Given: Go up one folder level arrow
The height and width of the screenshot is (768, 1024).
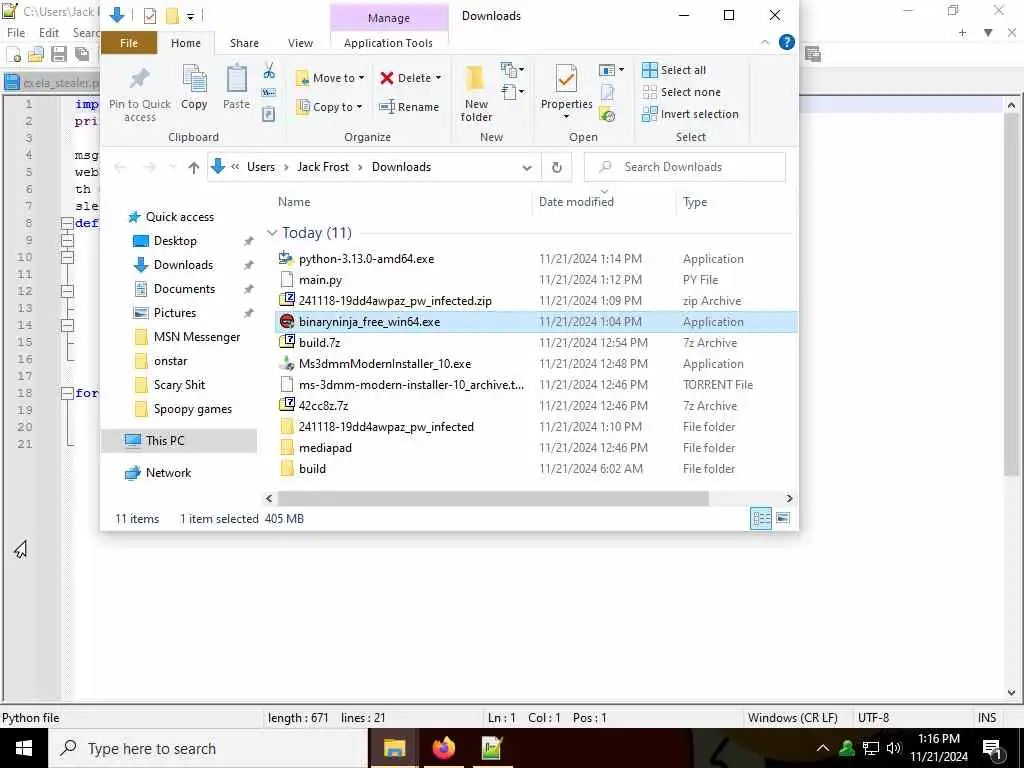Looking at the screenshot, I should coord(193,168).
